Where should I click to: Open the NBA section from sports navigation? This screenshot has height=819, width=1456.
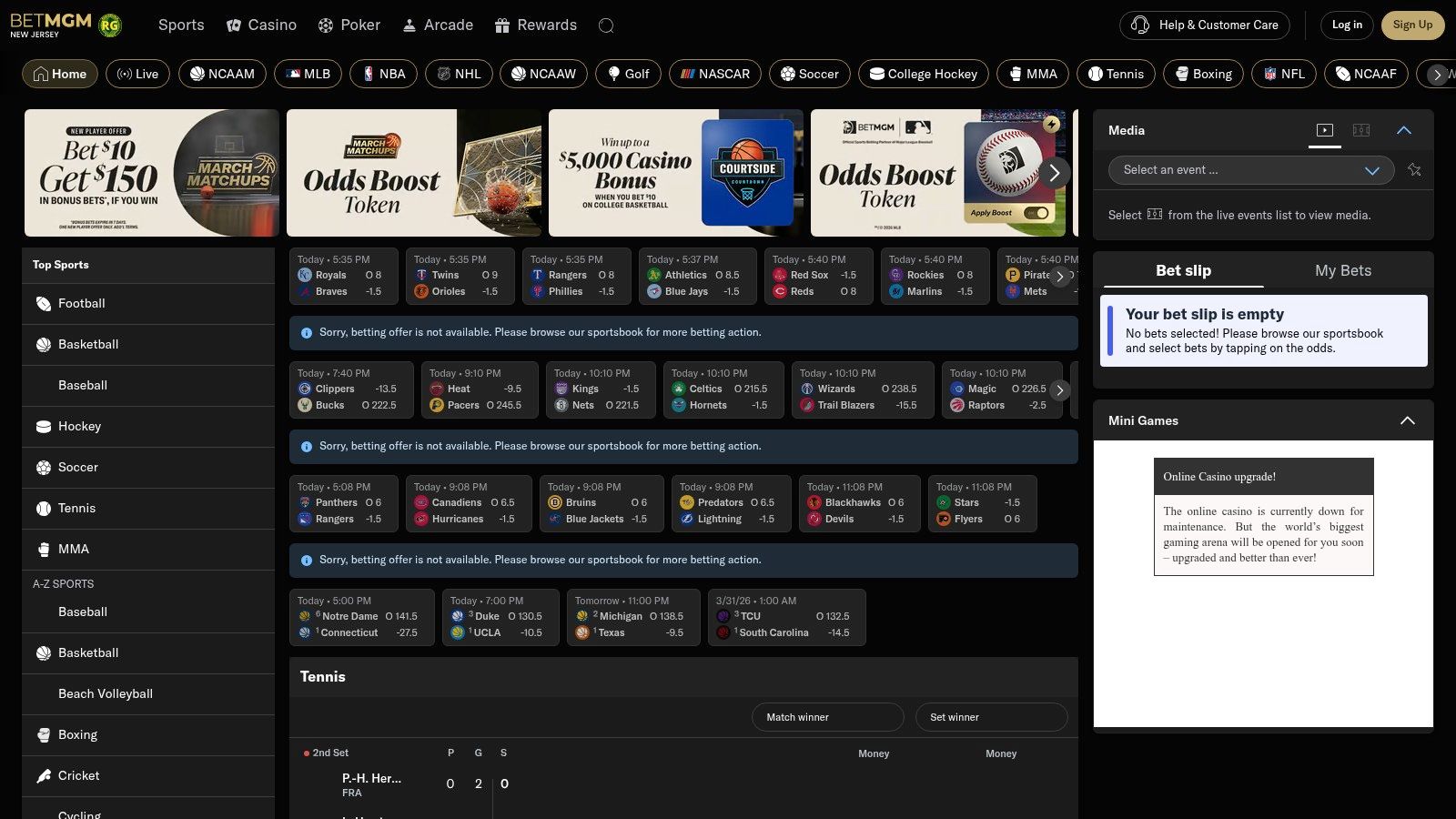pyautogui.click(x=383, y=74)
